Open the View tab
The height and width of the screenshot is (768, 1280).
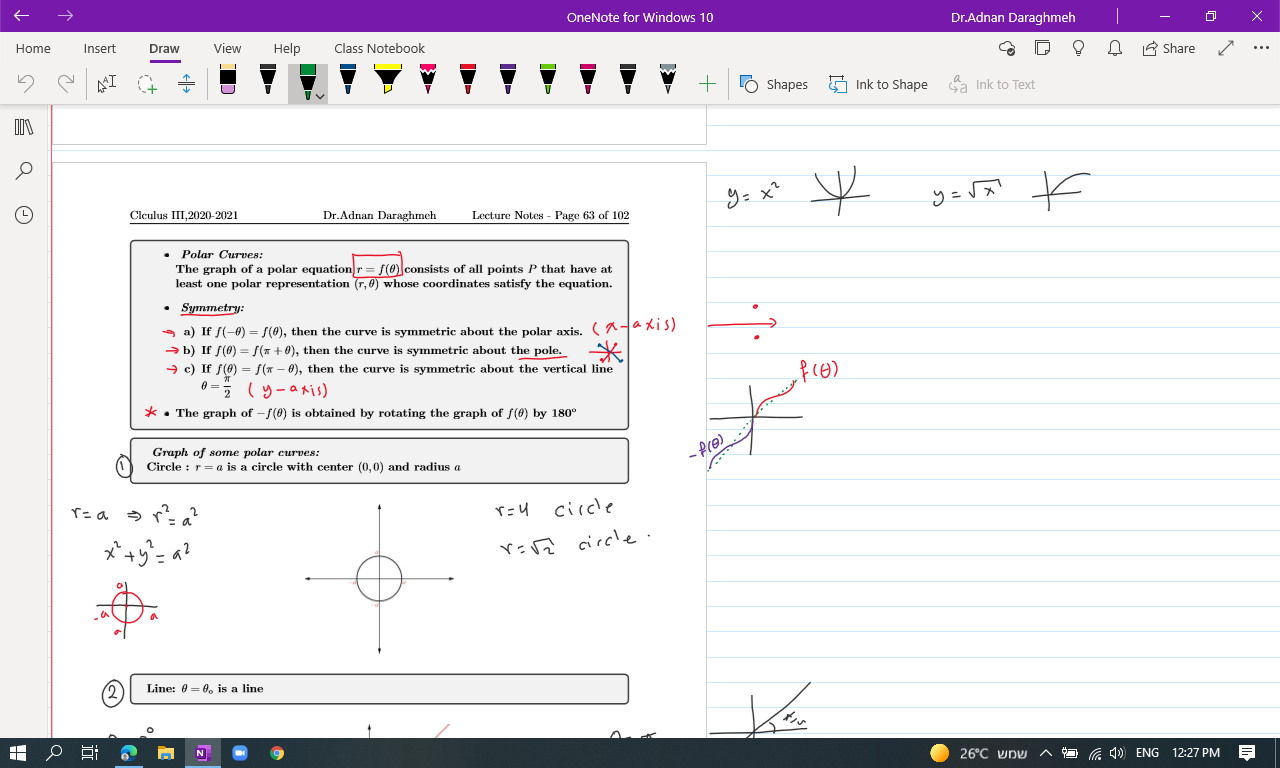pyautogui.click(x=227, y=48)
